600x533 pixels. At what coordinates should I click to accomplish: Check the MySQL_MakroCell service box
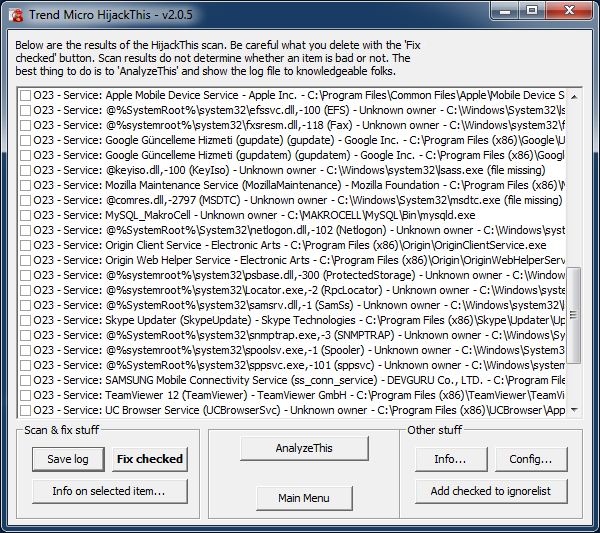25,215
